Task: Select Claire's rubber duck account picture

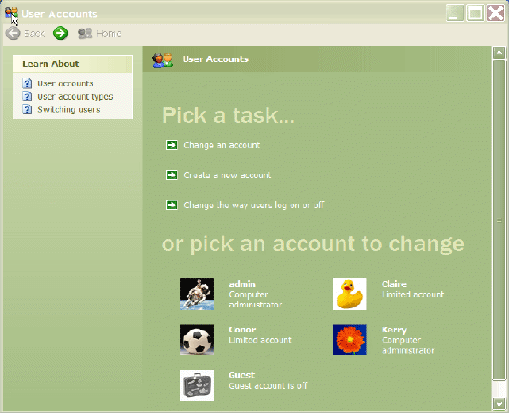Action: [x=350, y=294]
